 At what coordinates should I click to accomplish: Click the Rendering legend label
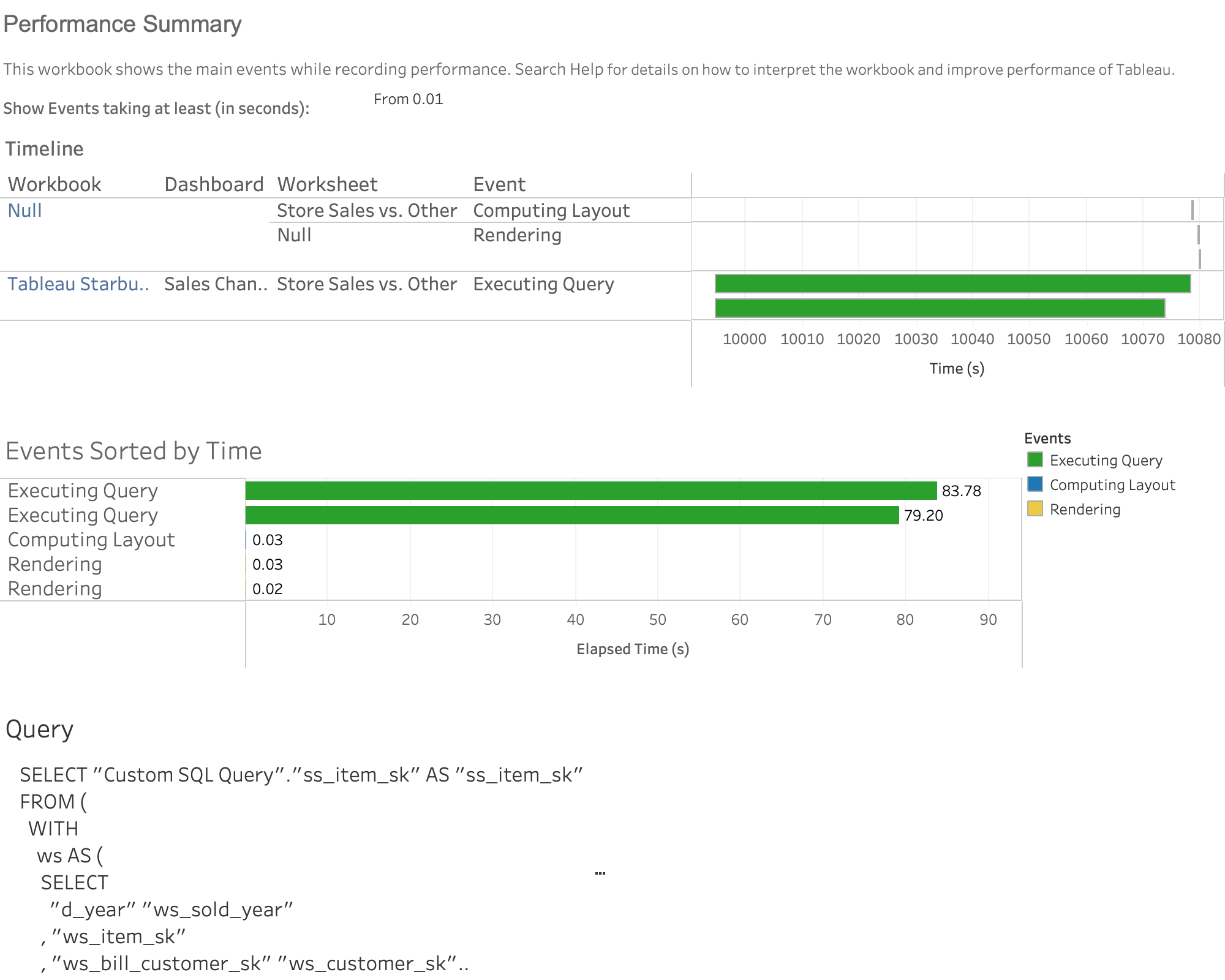[1085, 509]
